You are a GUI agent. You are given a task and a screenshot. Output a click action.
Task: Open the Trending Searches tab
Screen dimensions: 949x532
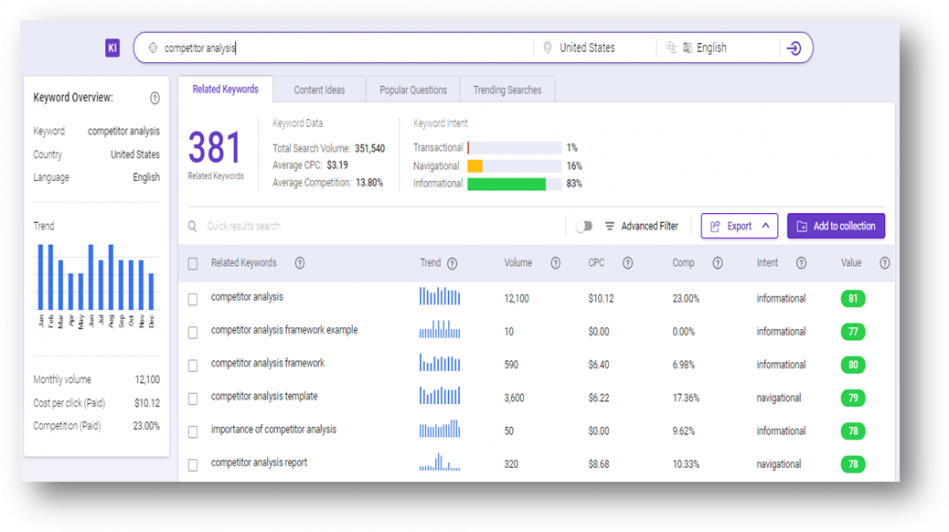507,90
